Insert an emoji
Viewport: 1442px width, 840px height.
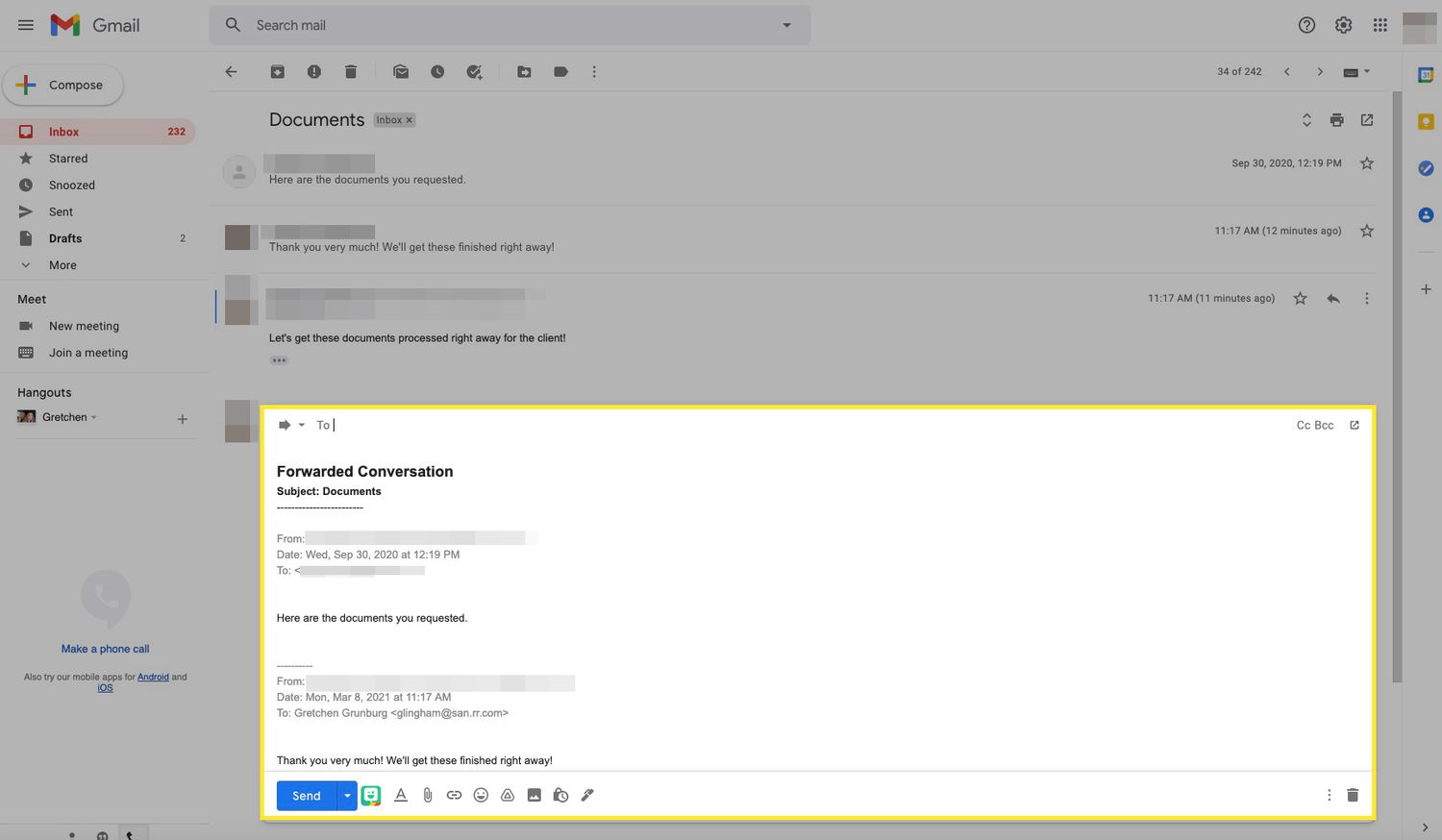pos(481,795)
